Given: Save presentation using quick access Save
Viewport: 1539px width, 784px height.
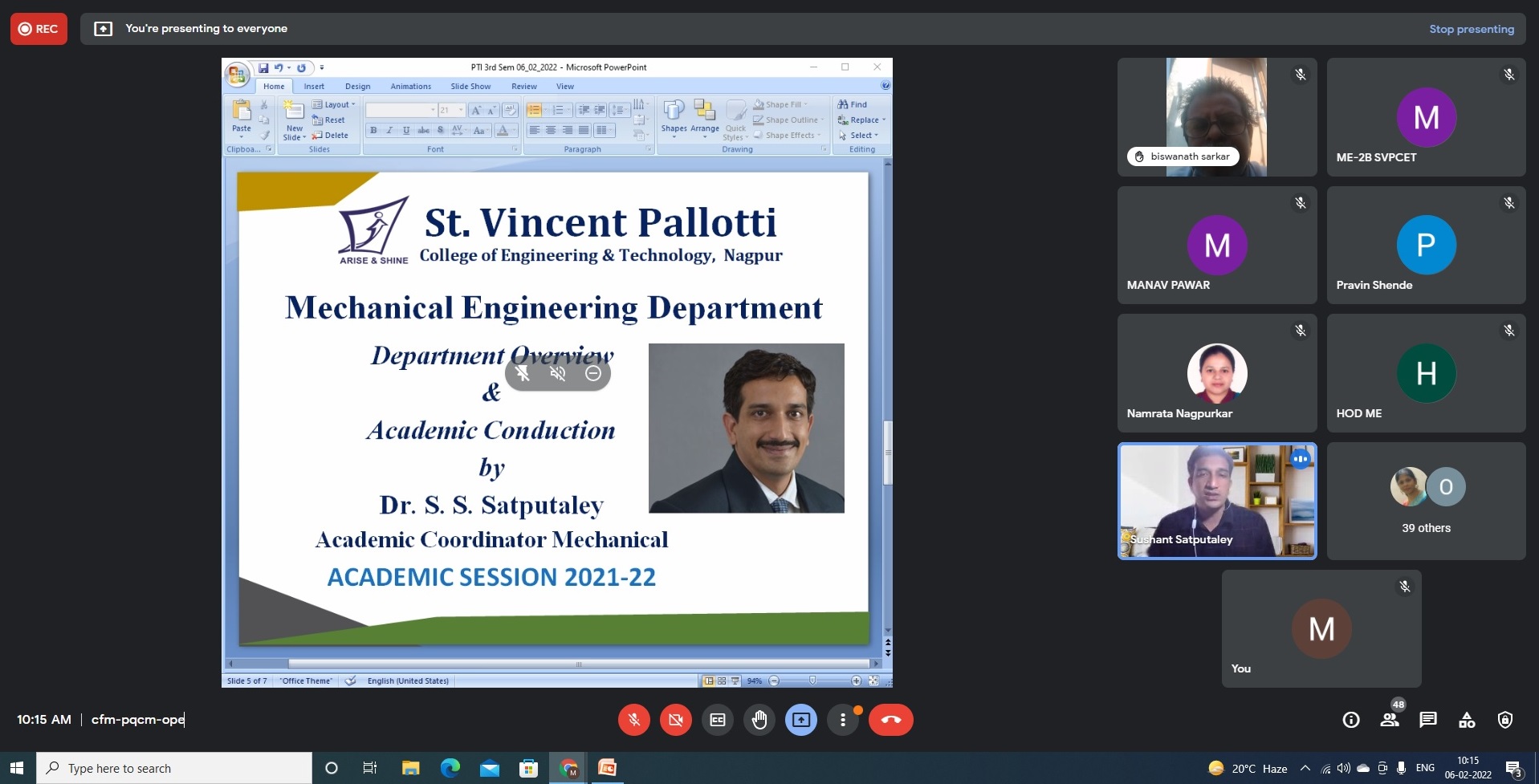Looking at the screenshot, I should coord(263,67).
